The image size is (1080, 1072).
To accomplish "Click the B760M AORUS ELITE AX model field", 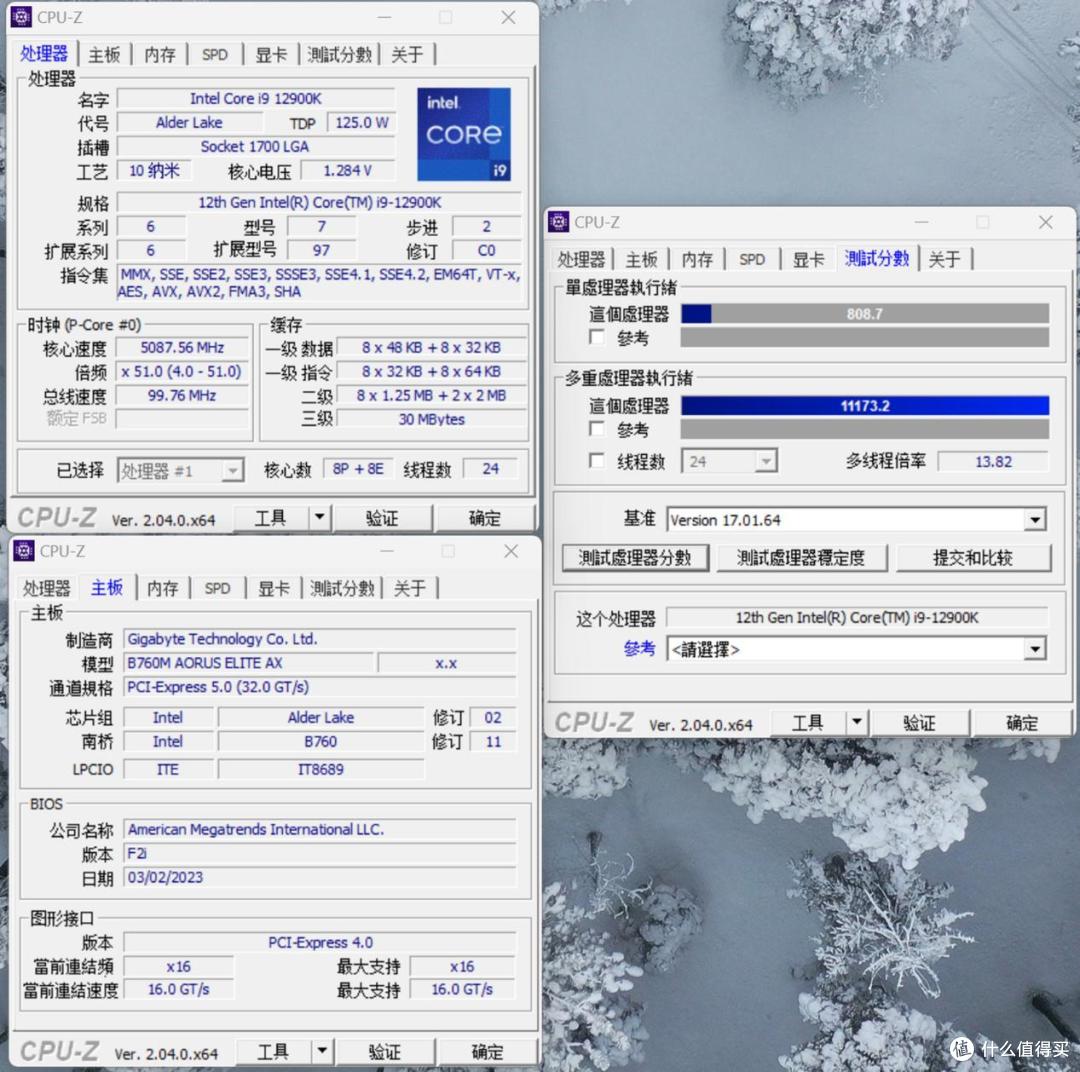I will pos(249,663).
